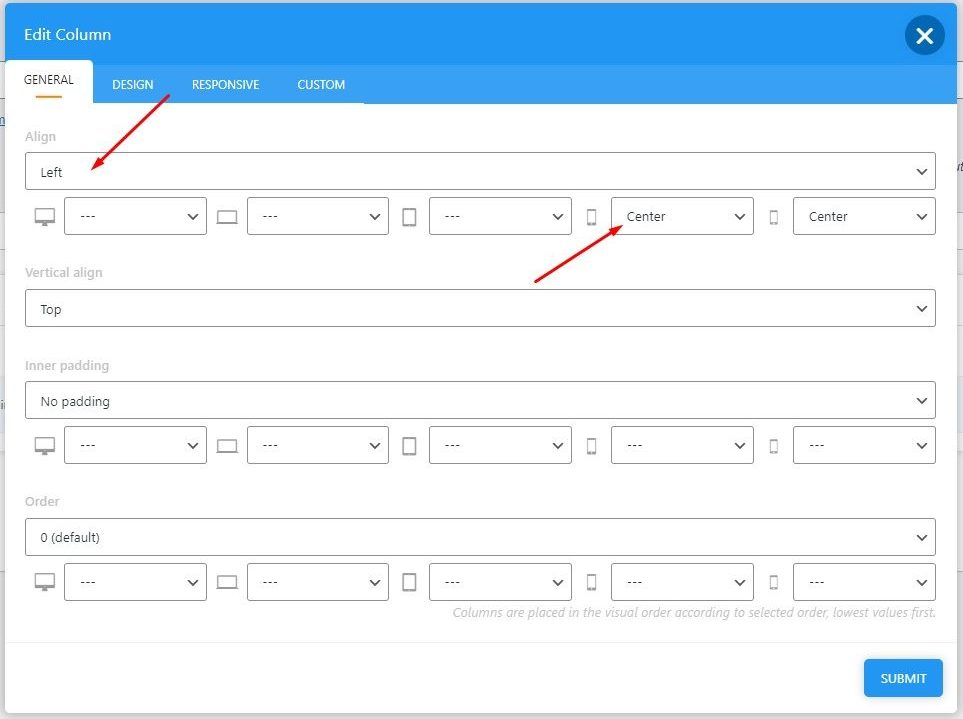Open the desktop Order dropdown
Image resolution: width=963 pixels, height=719 pixels.
coord(135,582)
